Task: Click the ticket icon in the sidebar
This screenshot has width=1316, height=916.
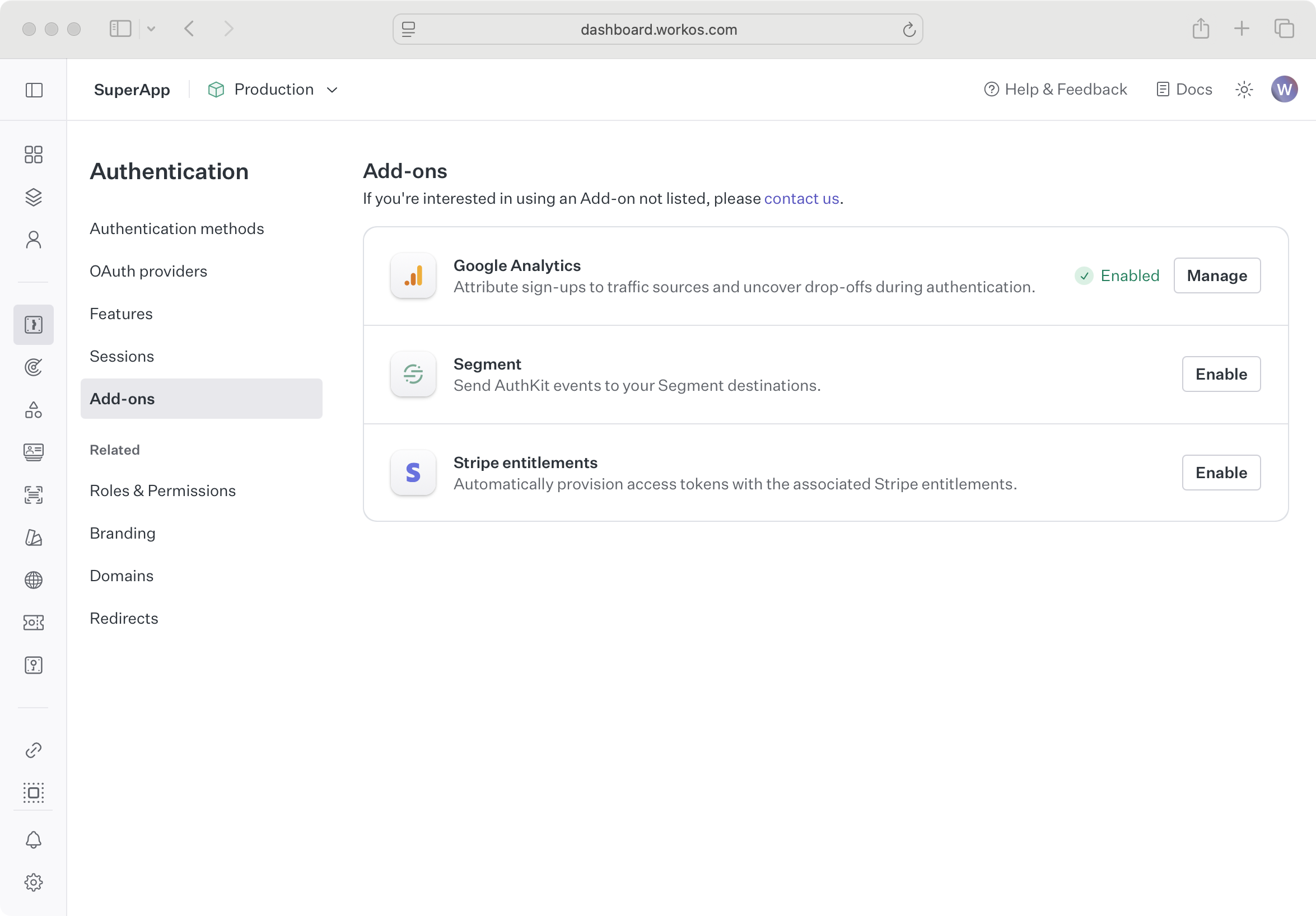Action: tap(33, 623)
